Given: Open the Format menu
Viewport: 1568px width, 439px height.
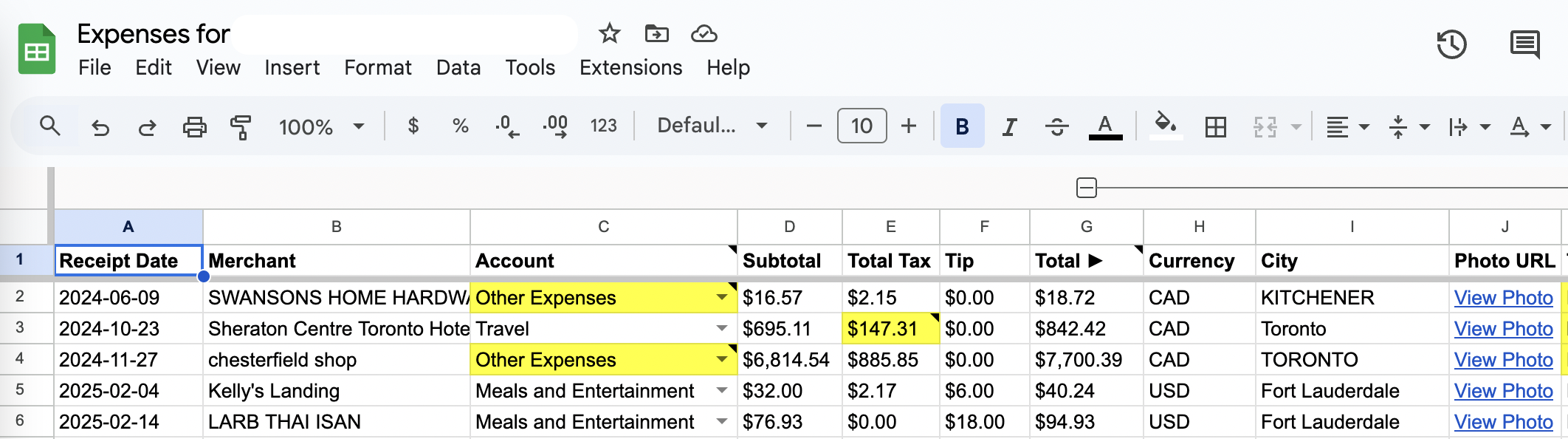Looking at the screenshot, I should coord(377,67).
